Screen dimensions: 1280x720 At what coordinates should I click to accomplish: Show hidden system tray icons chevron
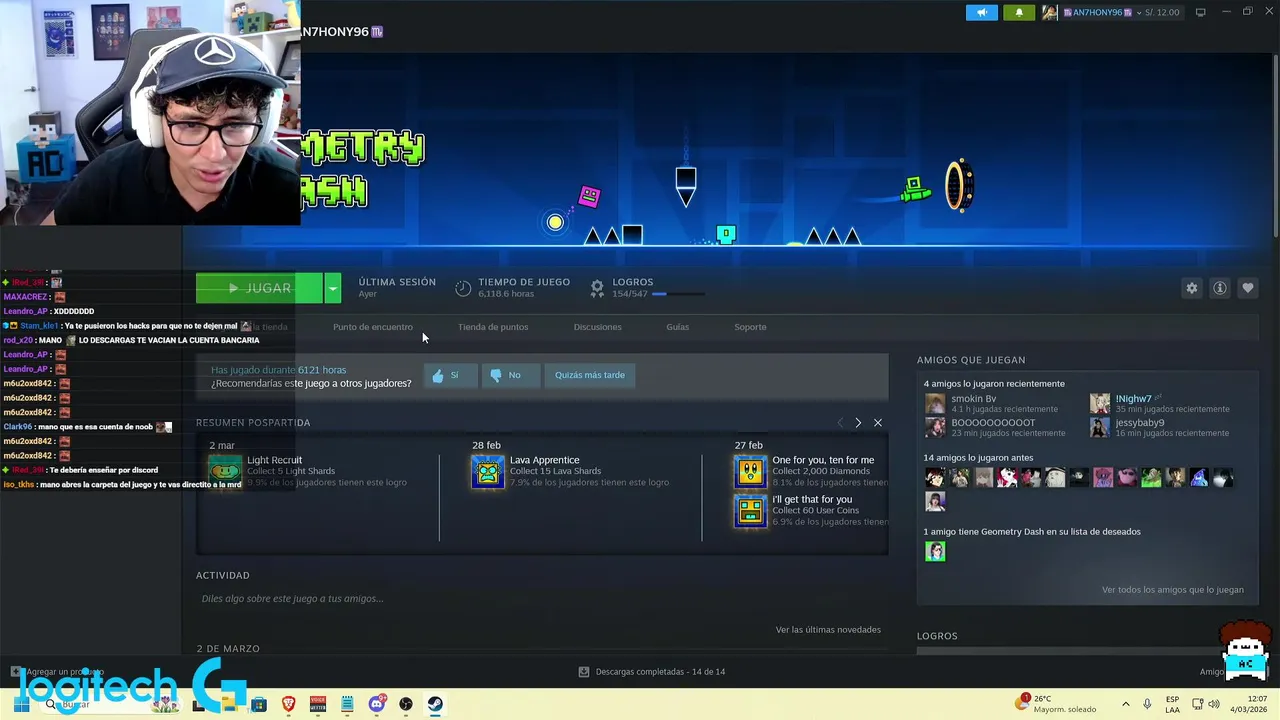pos(1125,704)
